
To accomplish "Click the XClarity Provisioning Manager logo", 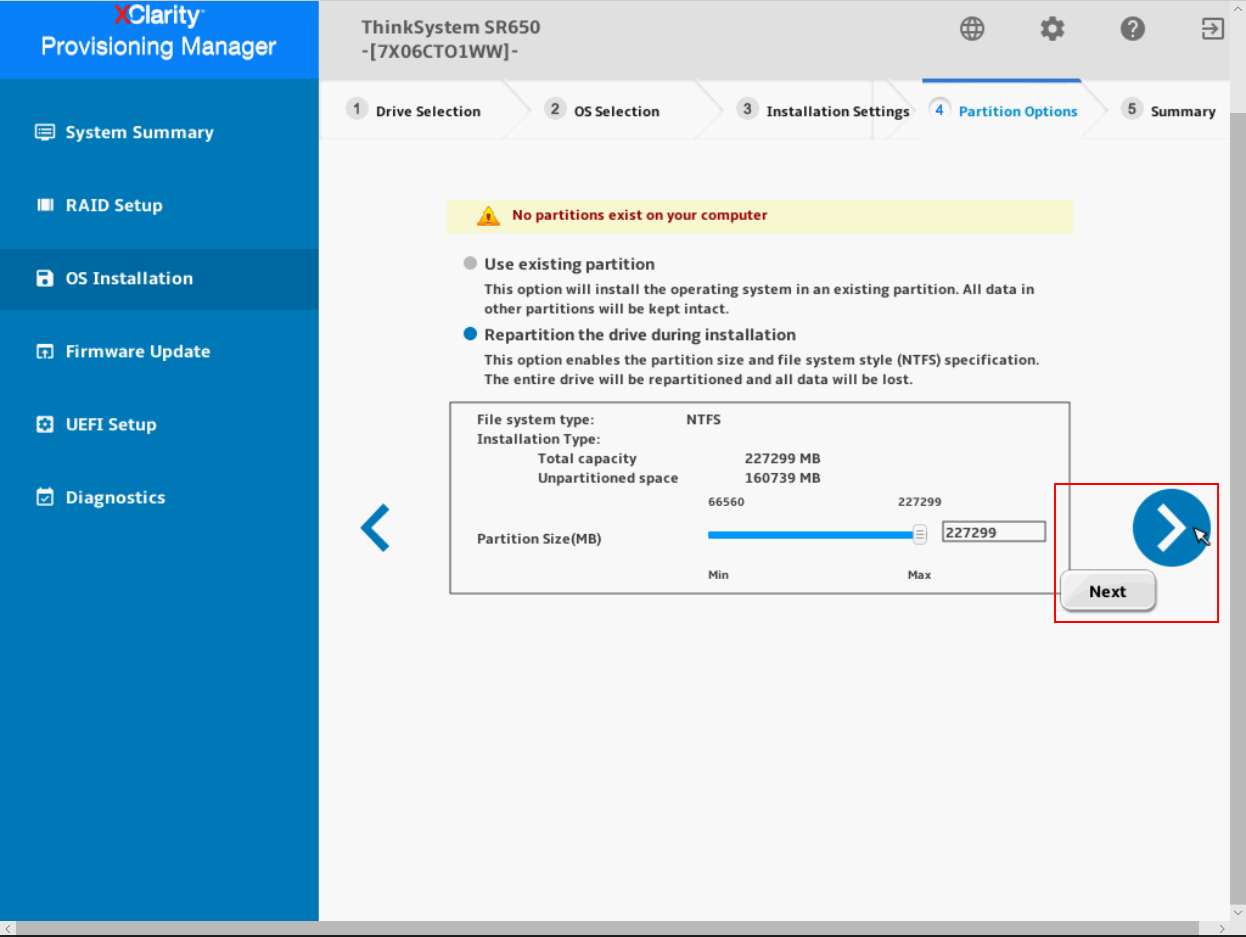I will pos(159,32).
